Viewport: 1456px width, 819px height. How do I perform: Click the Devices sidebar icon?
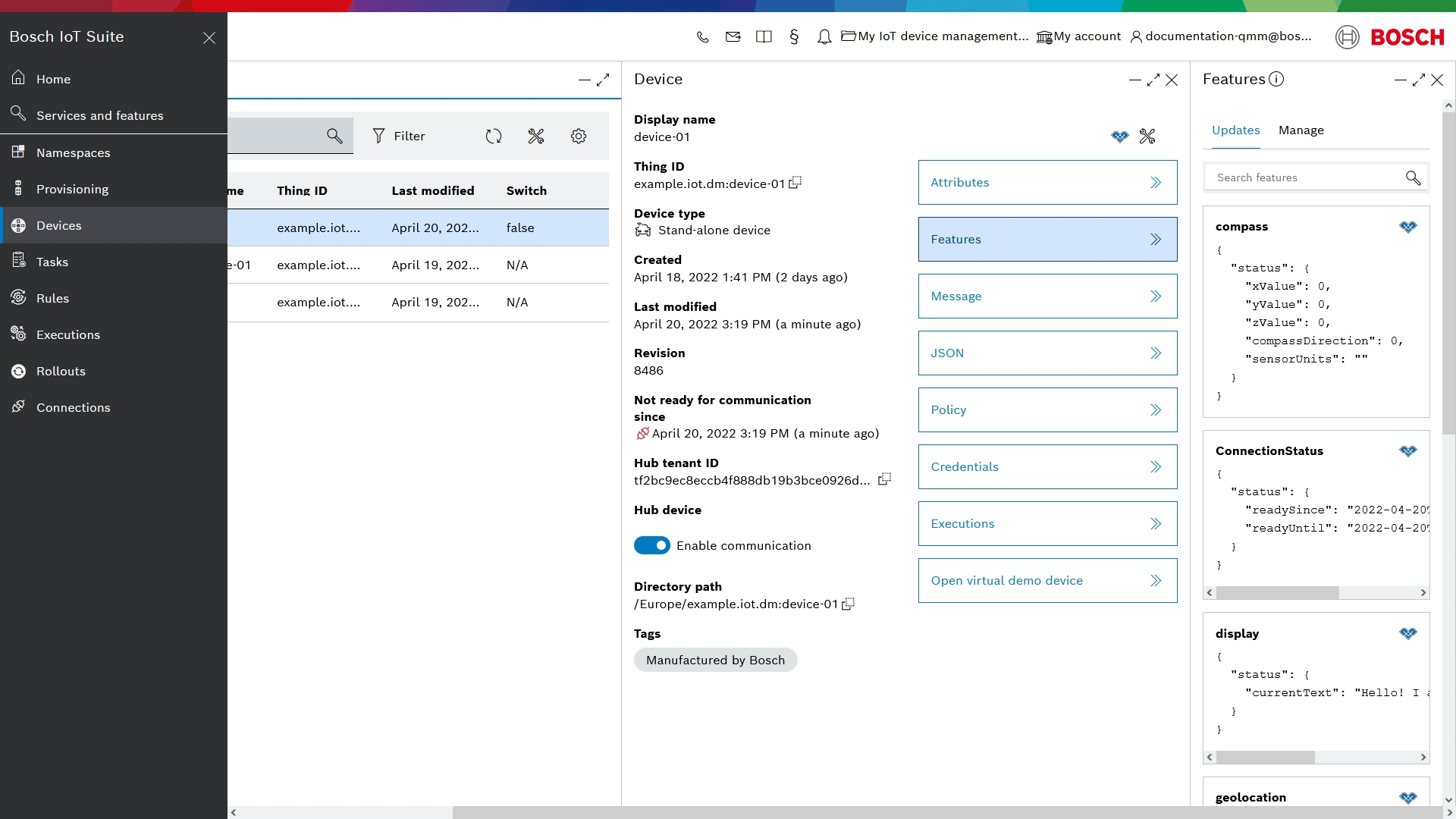point(18,224)
